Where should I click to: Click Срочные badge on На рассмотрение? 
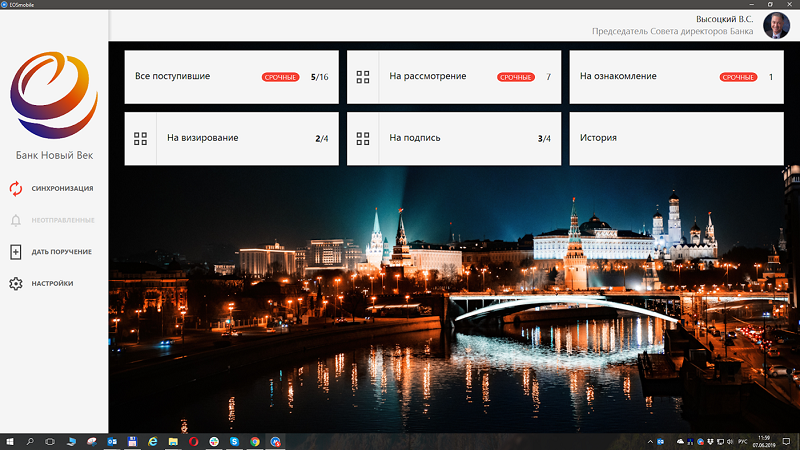click(516, 77)
